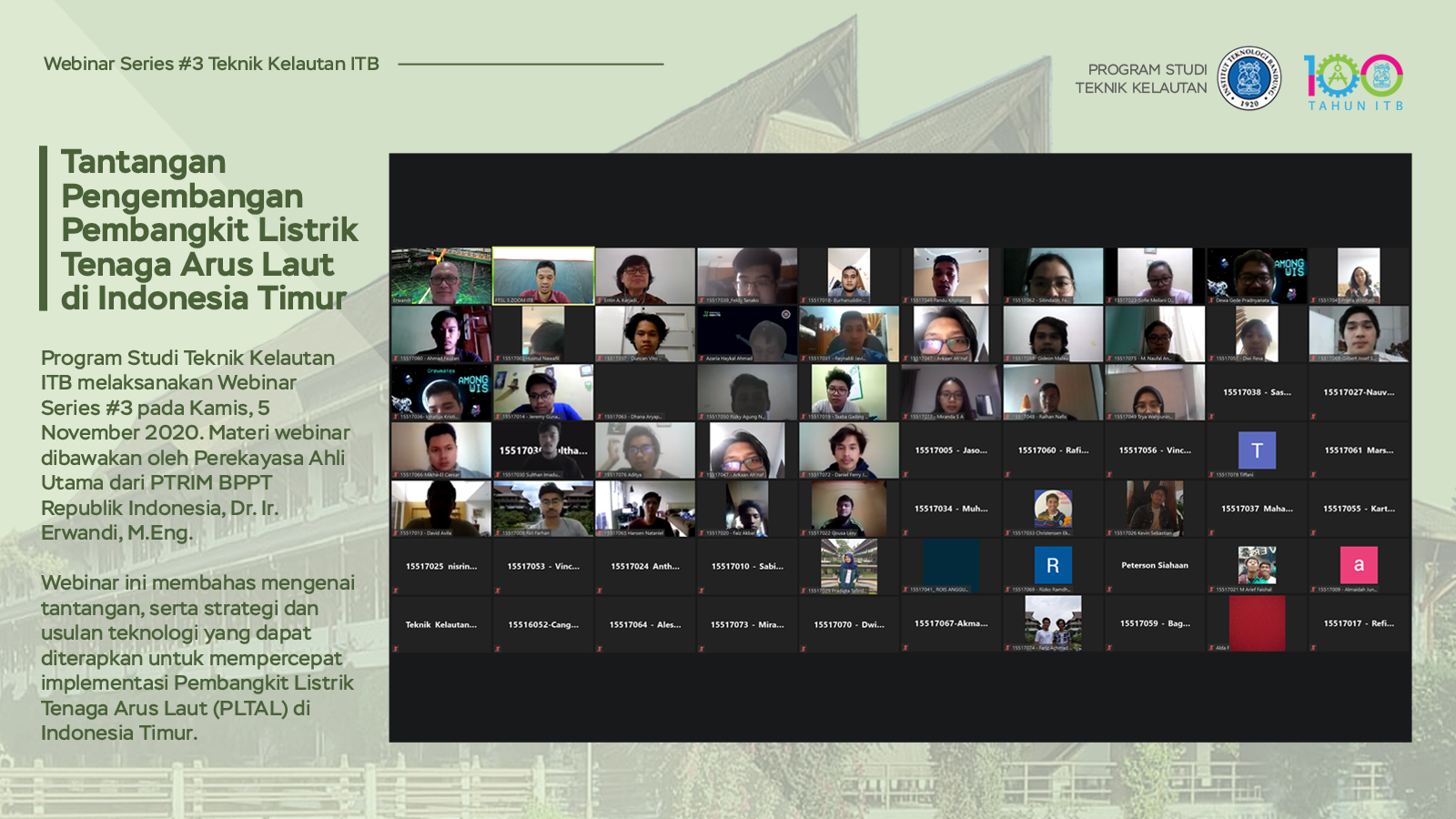Click 'Webinar Series #3 Teknik Kelautan ITB' header
This screenshot has height=819, width=1456.
(211, 64)
